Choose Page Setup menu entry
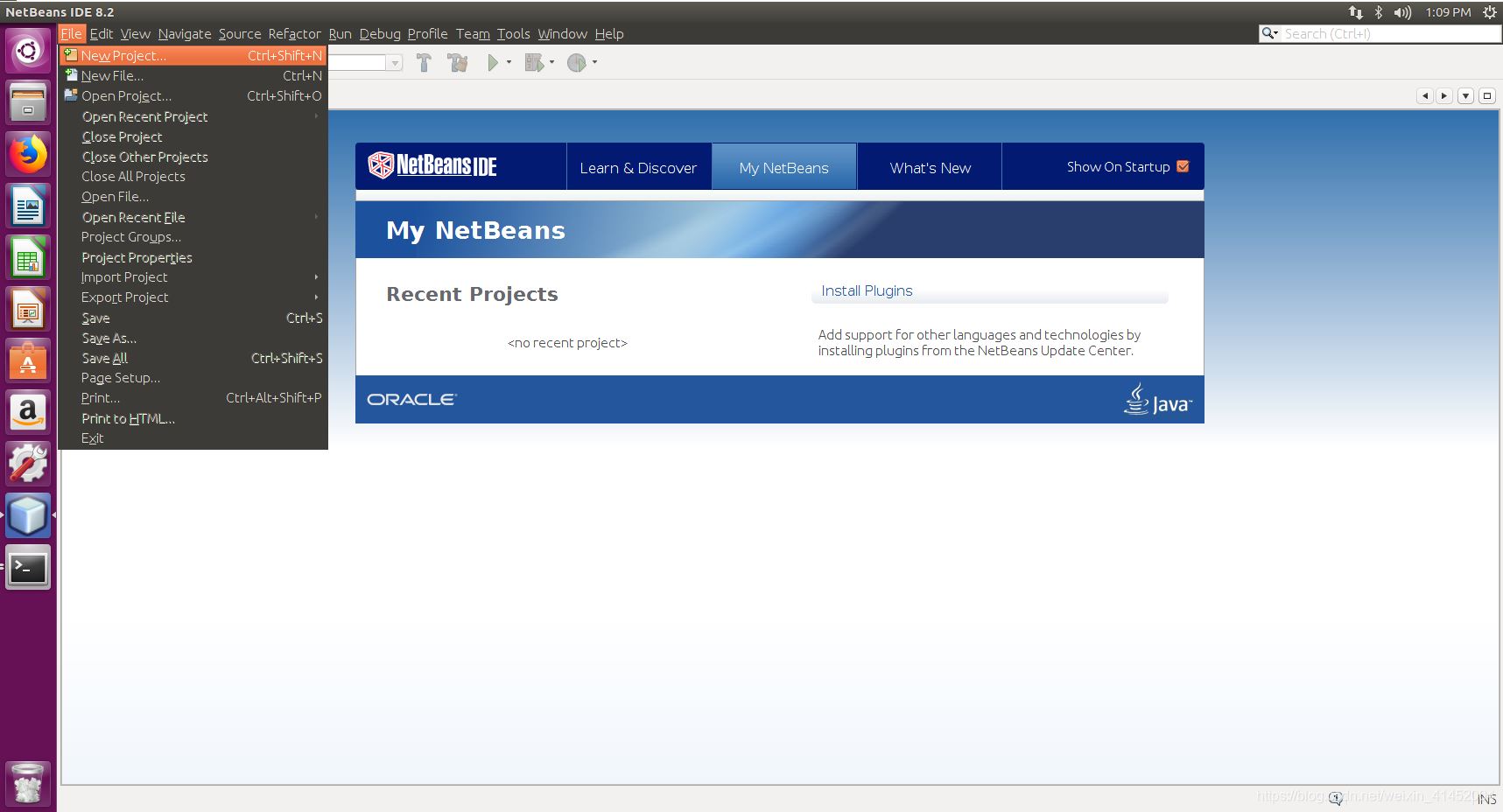 click(x=193, y=378)
